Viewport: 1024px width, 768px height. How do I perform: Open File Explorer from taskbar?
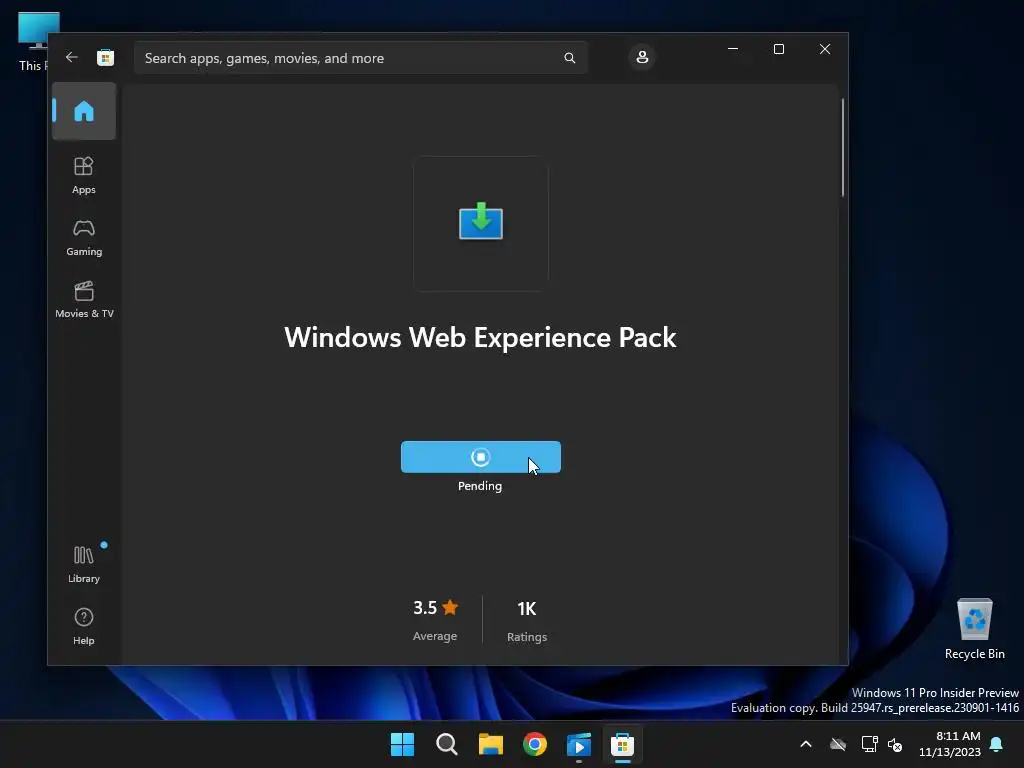pos(490,744)
